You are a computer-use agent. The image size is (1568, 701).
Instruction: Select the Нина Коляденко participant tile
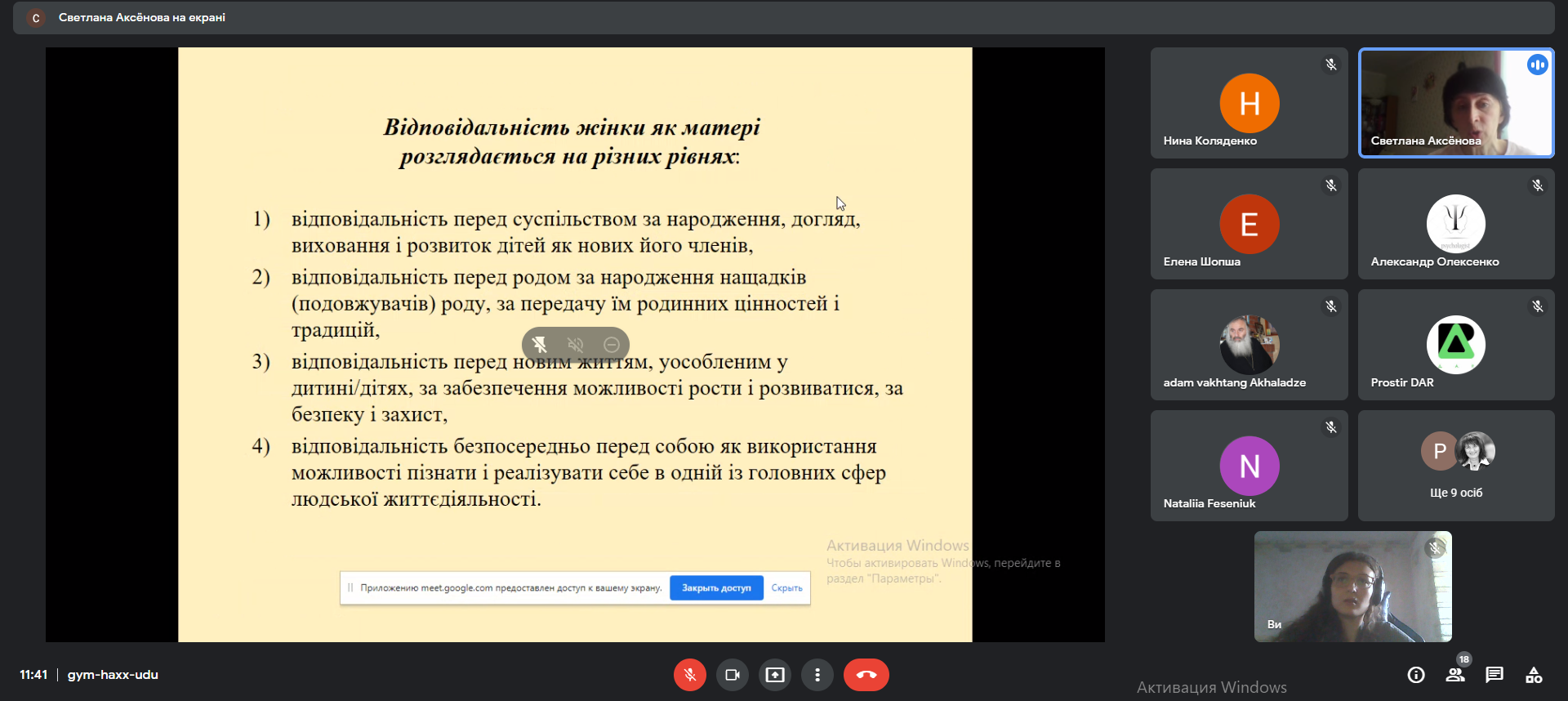coord(1249,103)
